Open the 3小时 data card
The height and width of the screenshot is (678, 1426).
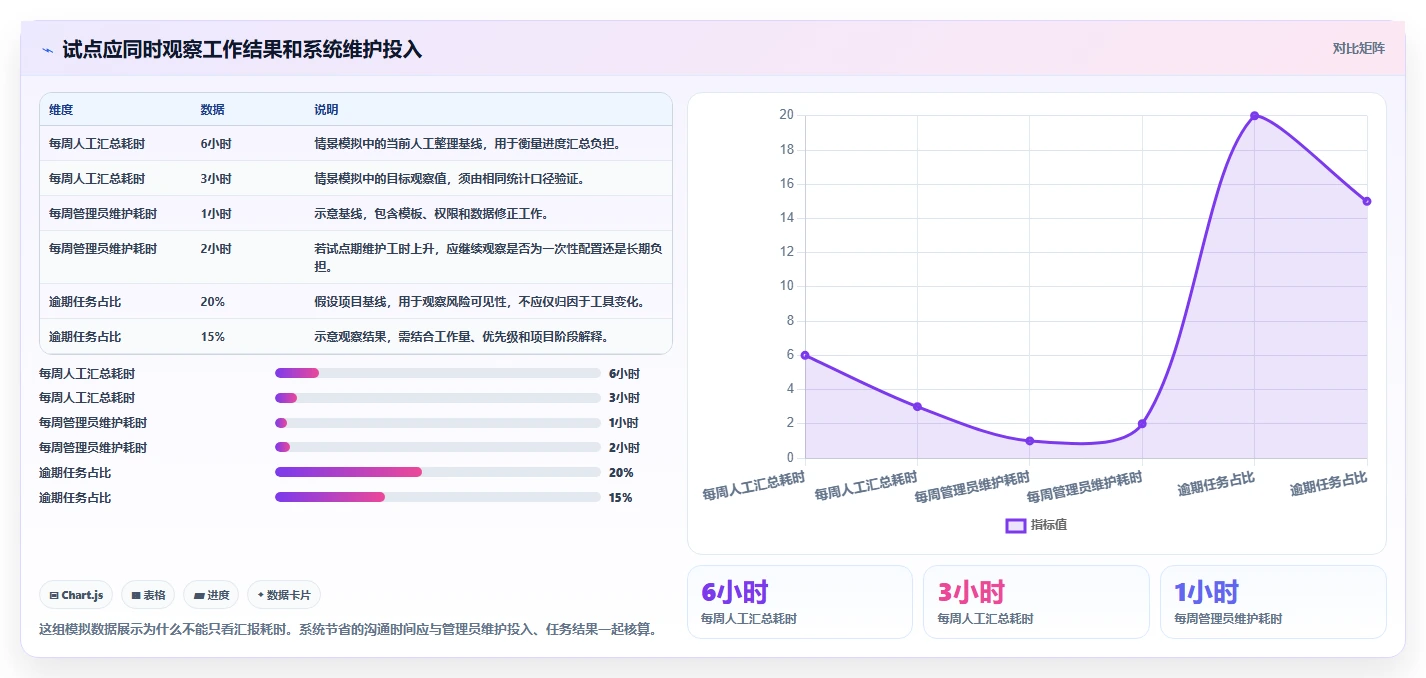coord(1036,602)
